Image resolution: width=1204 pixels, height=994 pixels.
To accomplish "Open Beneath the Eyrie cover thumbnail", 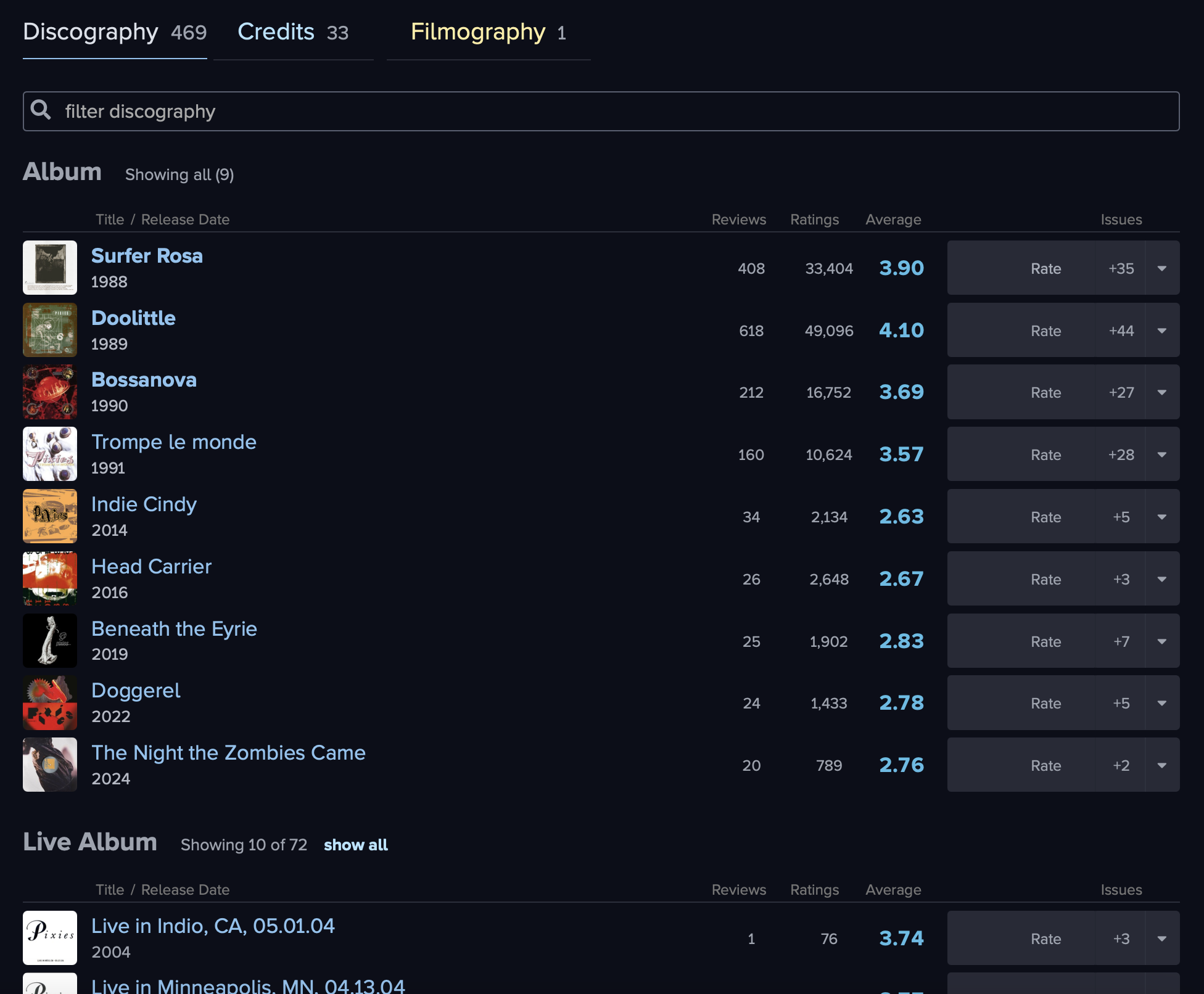I will [x=50, y=641].
